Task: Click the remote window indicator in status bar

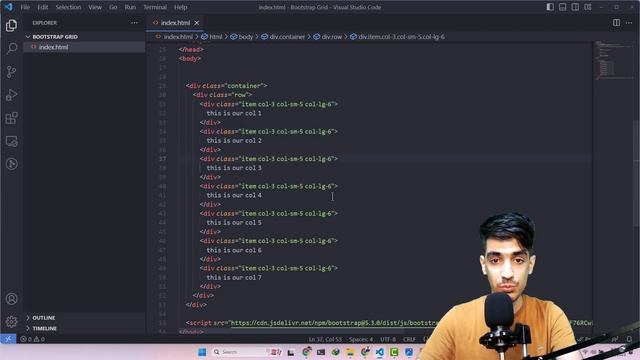Action: point(8,339)
